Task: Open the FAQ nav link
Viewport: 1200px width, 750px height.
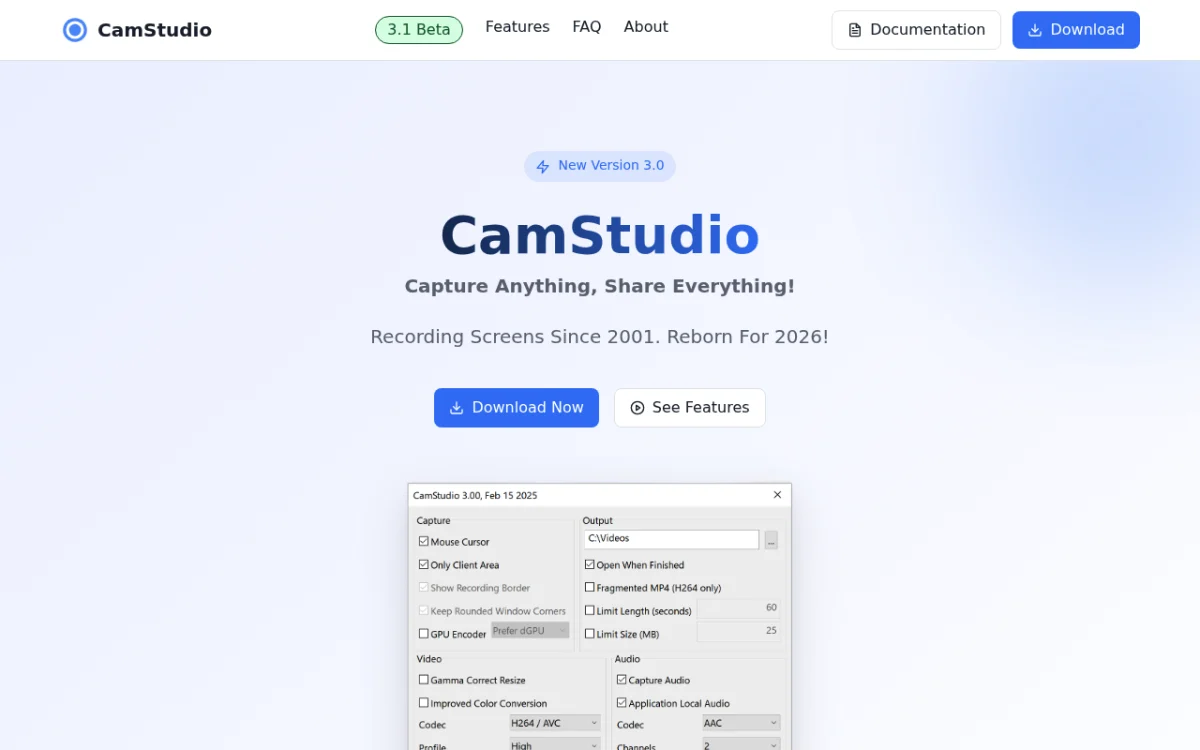Action: click(x=587, y=27)
